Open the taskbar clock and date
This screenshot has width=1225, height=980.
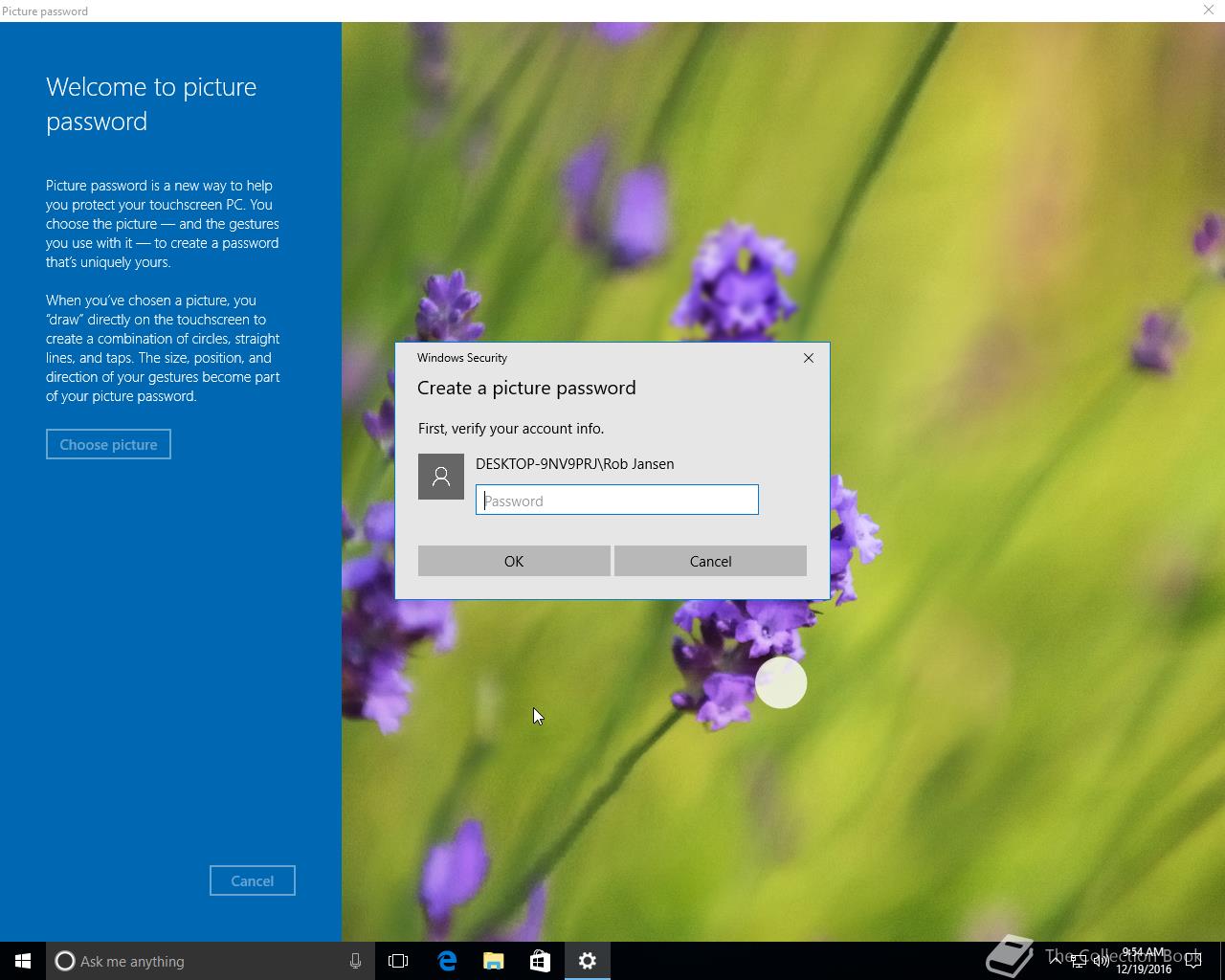click(x=1144, y=961)
